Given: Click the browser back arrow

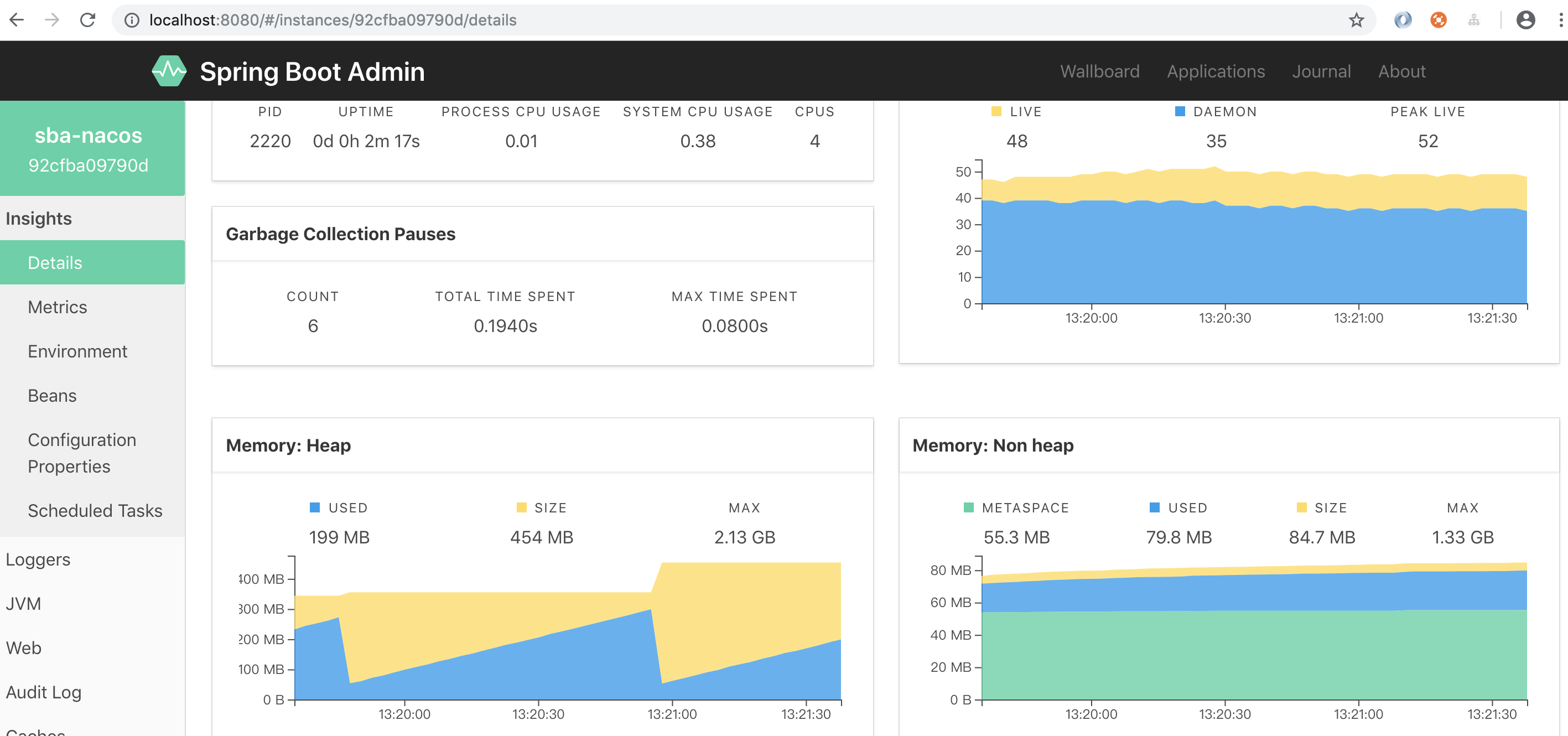Looking at the screenshot, I should point(17,20).
